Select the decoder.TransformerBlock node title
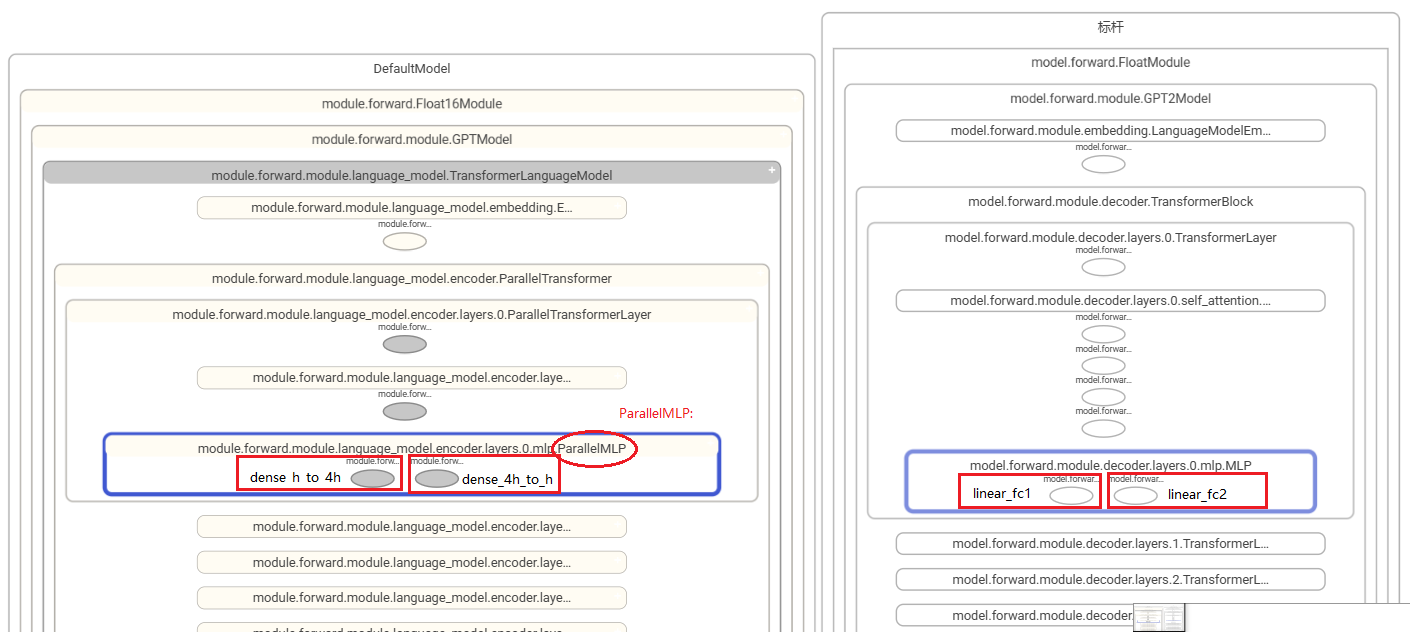 click(x=1110, y=201)
